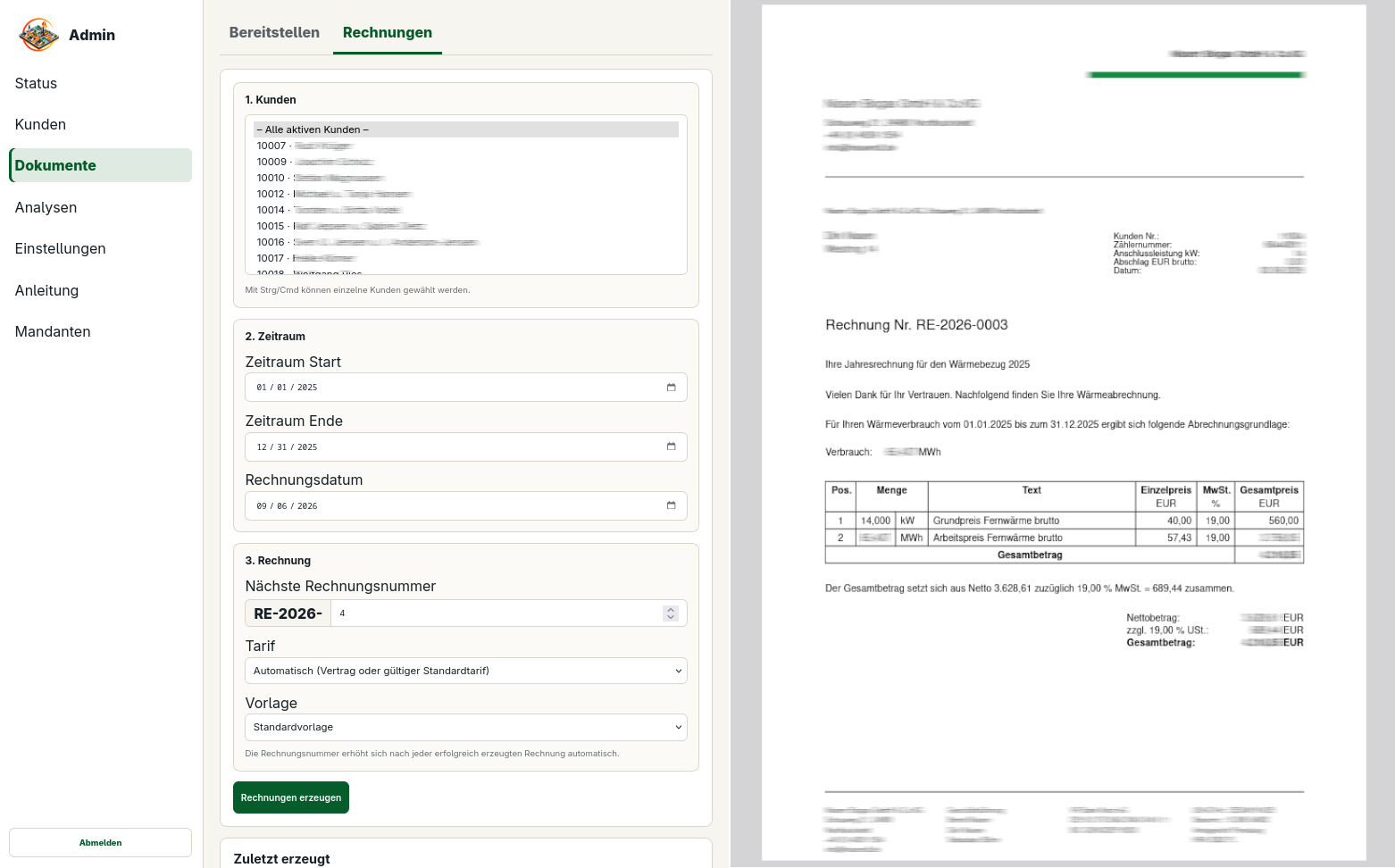Select the Rechnungen tab
The image size is (1395, 868).
388,32
